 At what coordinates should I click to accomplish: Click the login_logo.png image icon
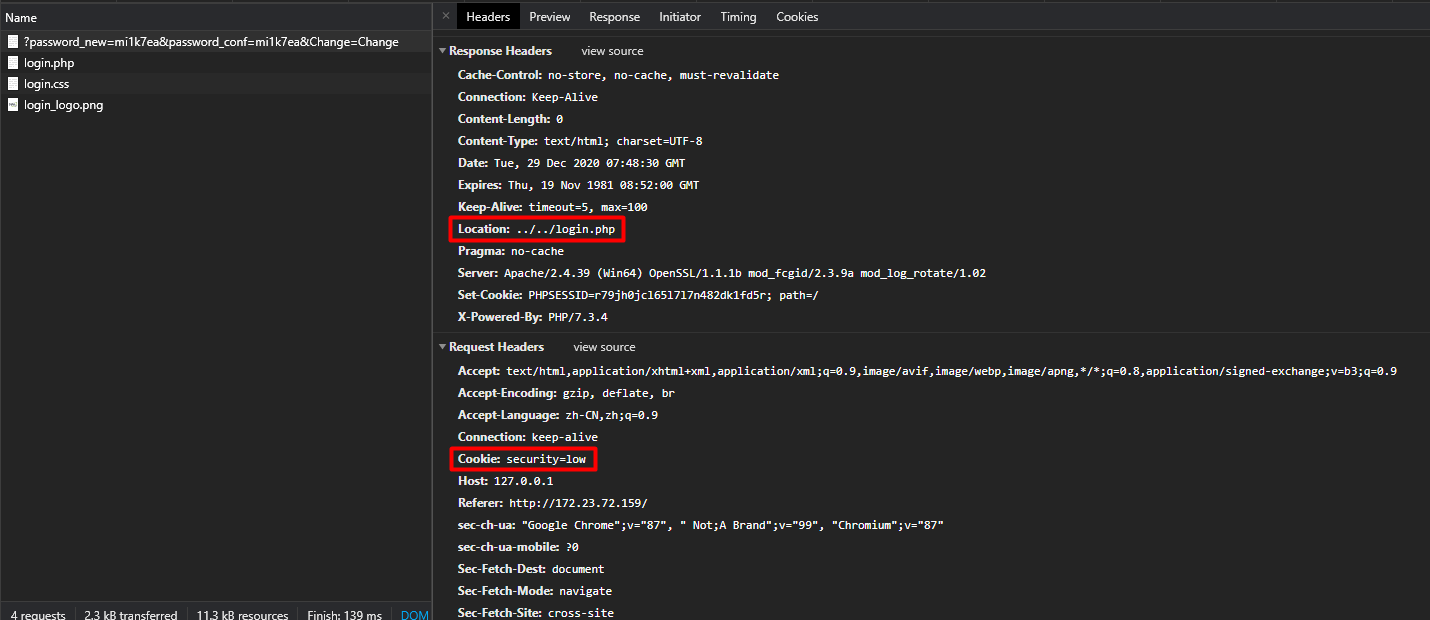pyautogui.click(x=13, y=105)
